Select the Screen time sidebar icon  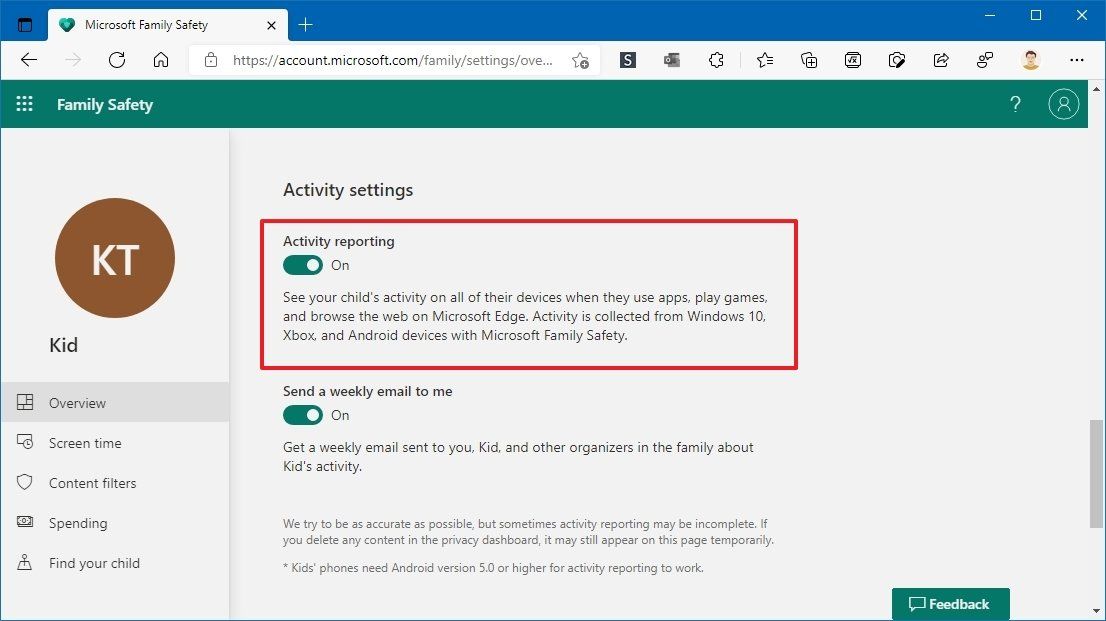pos(24,442)
